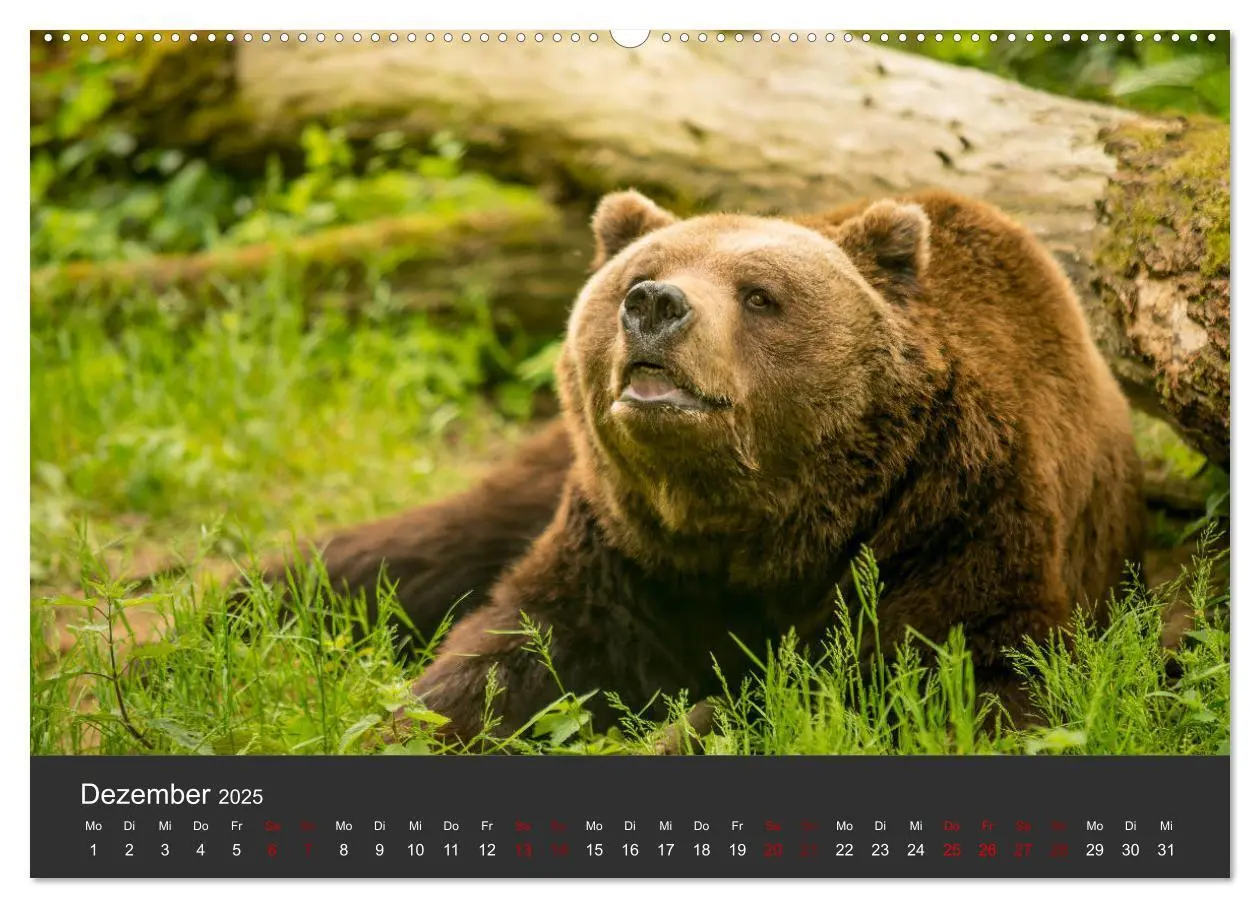Click date 23 in the date row
The image size is (1260, 908).
[880, 850]
